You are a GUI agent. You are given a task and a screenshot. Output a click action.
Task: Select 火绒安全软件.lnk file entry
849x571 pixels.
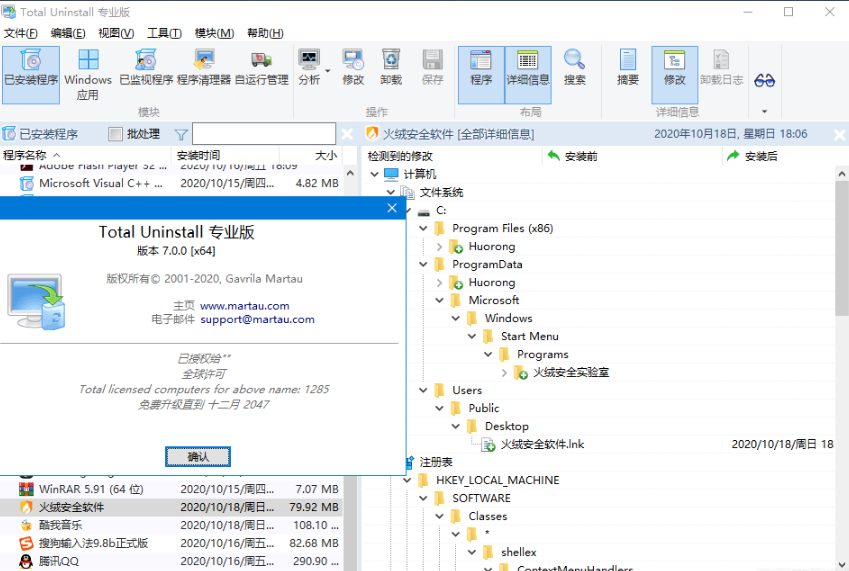[x=542, y=444]
